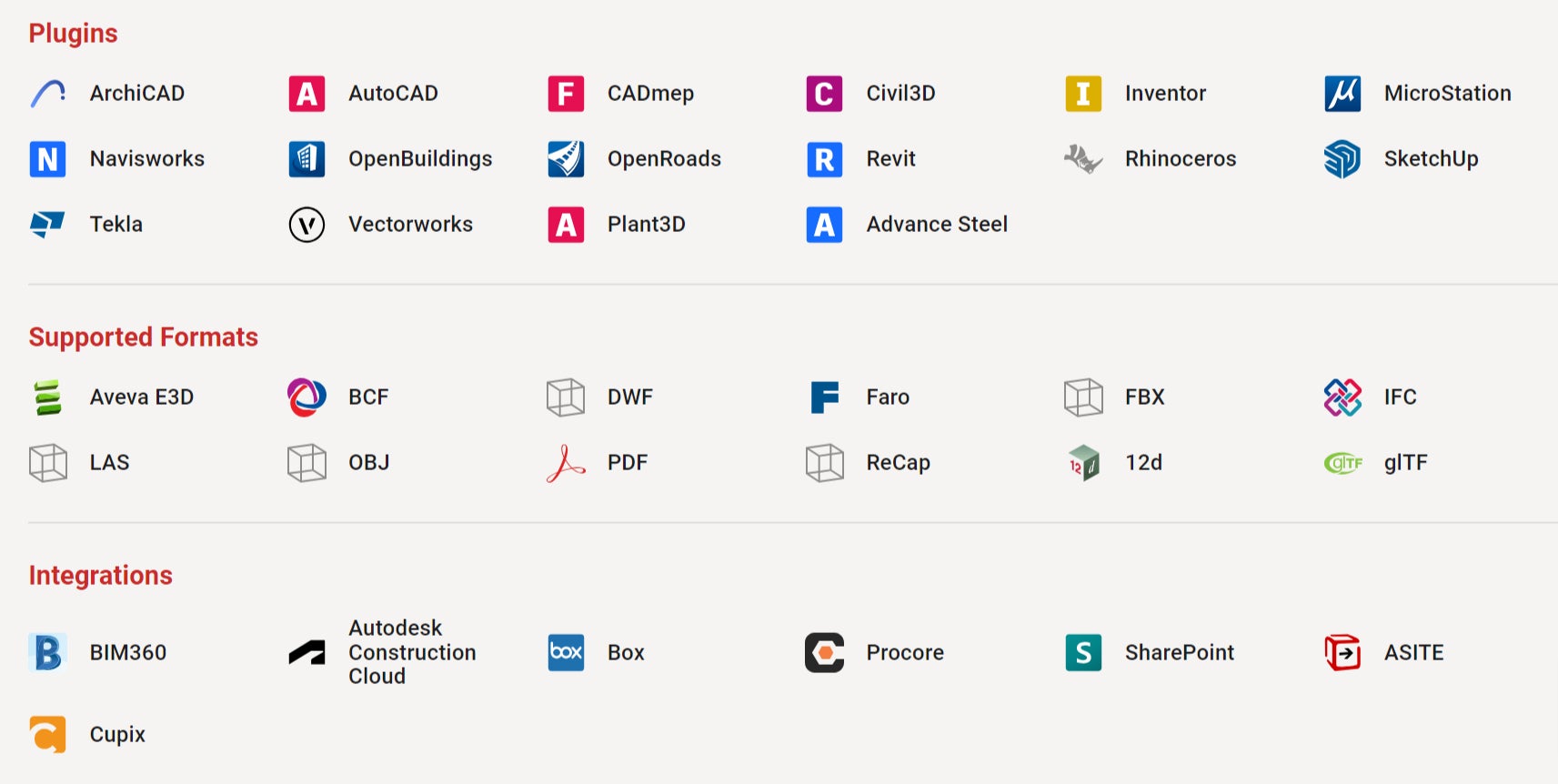Open the Revit plugin link

click(890, 159)
